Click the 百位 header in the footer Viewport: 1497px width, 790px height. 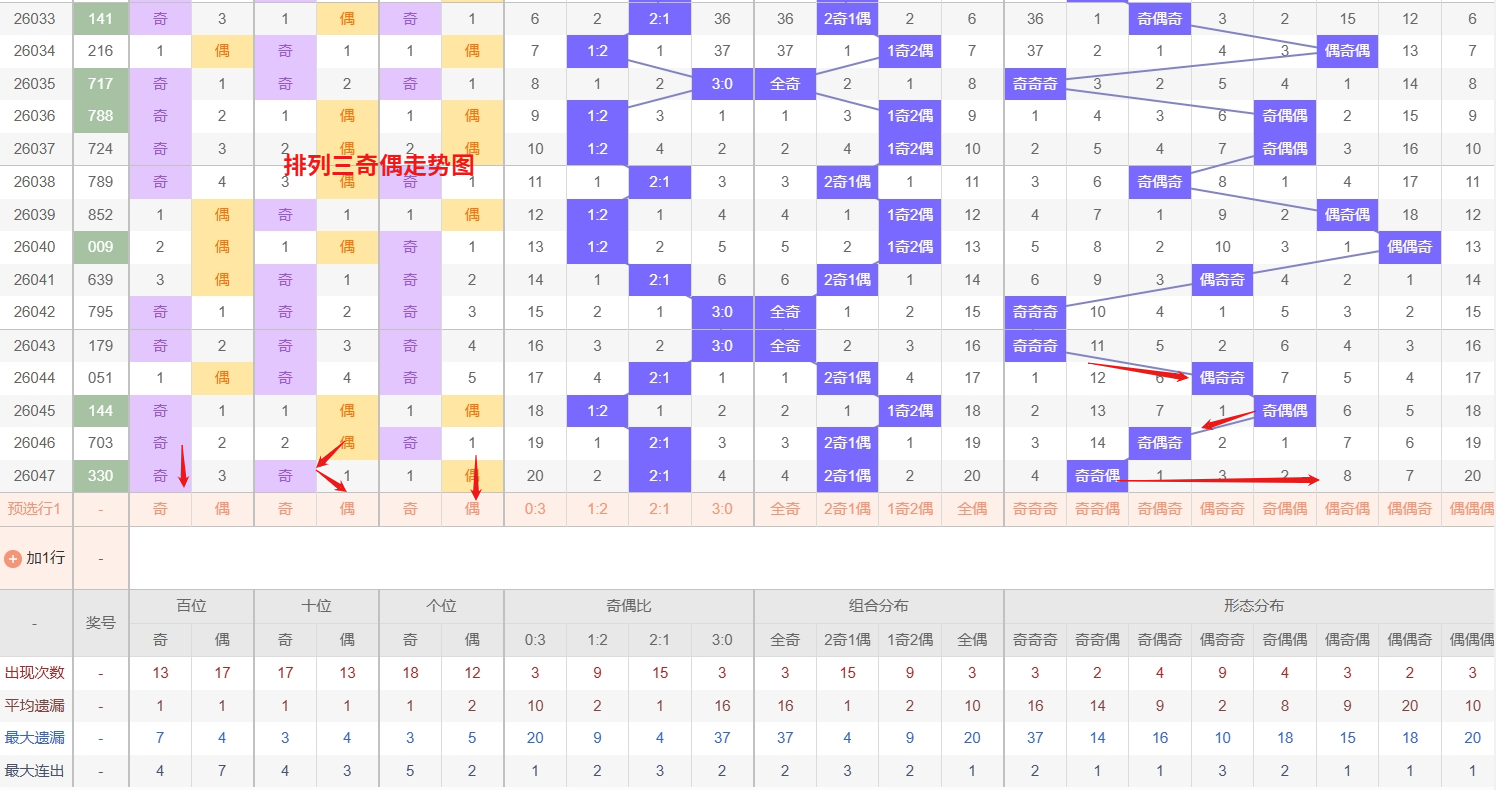191,606
